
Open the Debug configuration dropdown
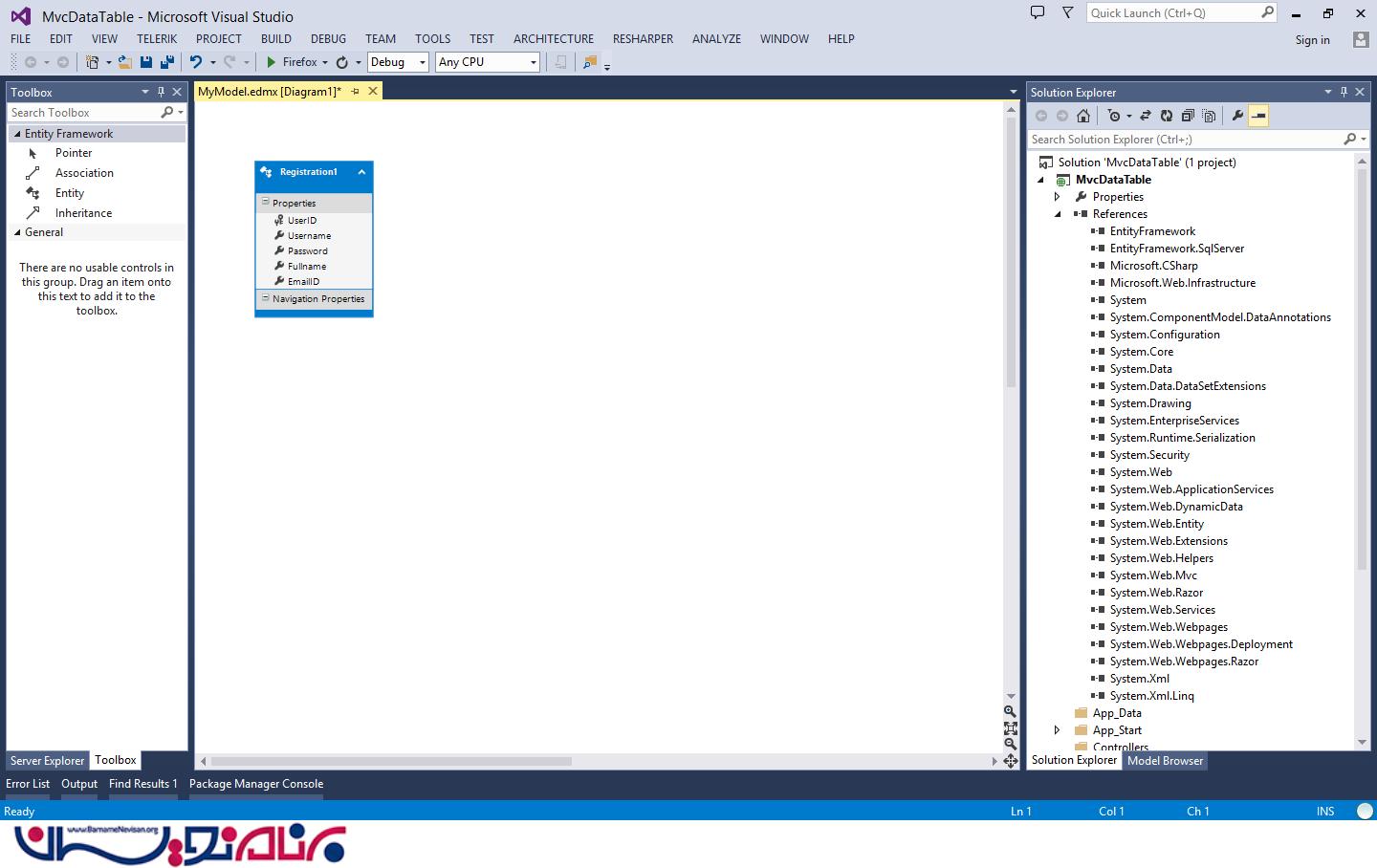(x=398, y=62)
